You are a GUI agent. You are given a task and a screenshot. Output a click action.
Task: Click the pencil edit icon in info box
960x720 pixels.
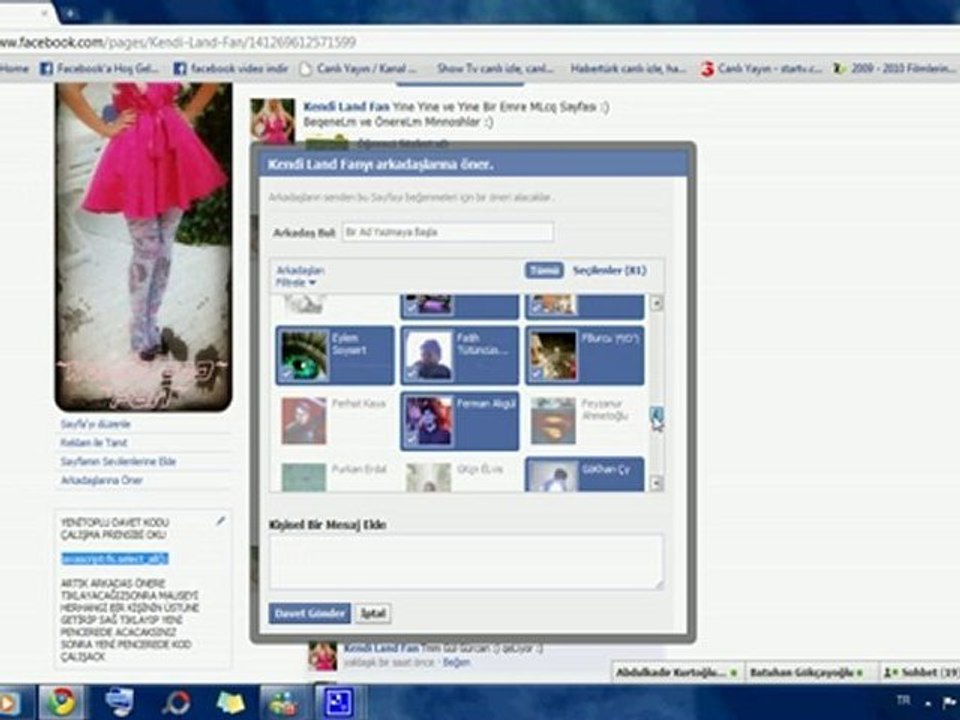(x=220, y=521)
